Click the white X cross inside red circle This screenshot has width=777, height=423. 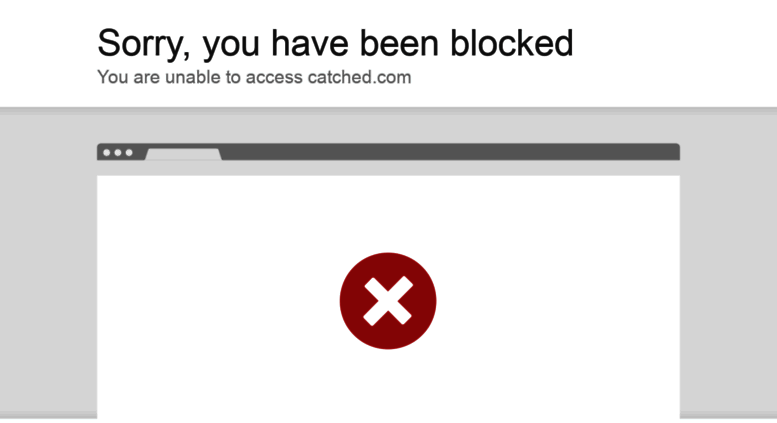click(x=388, y=301)
